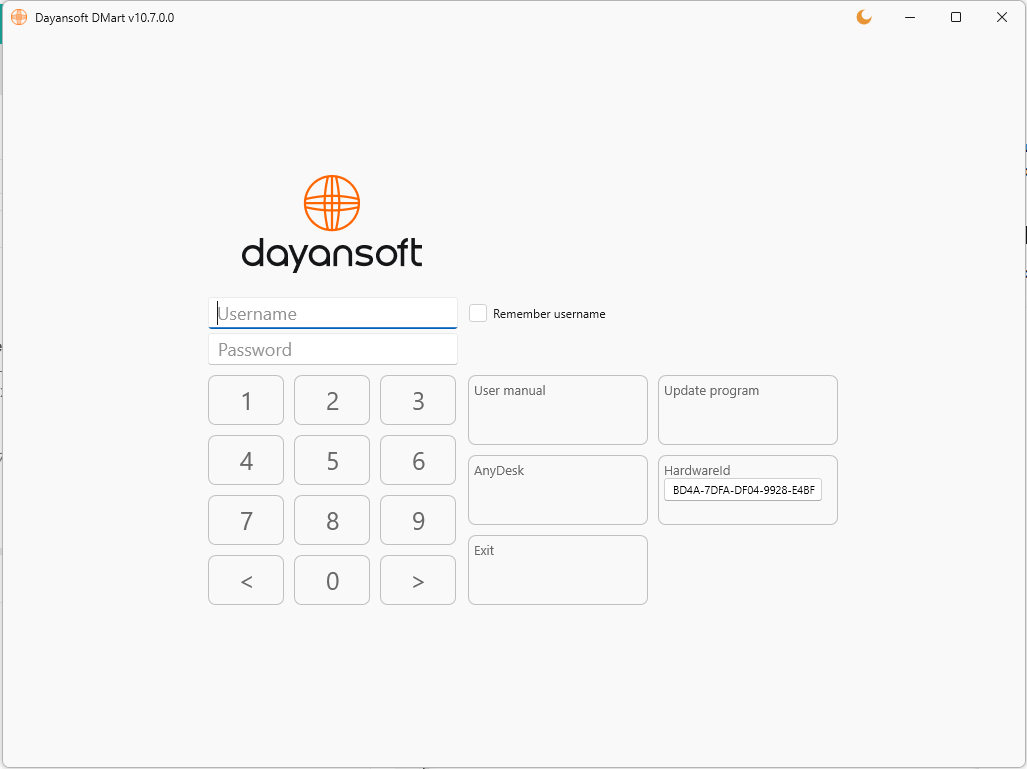Click the HardwareId value field
The height and width of the screenshot is (769, 1027).
pyautogui.click(x=743, y=490)
